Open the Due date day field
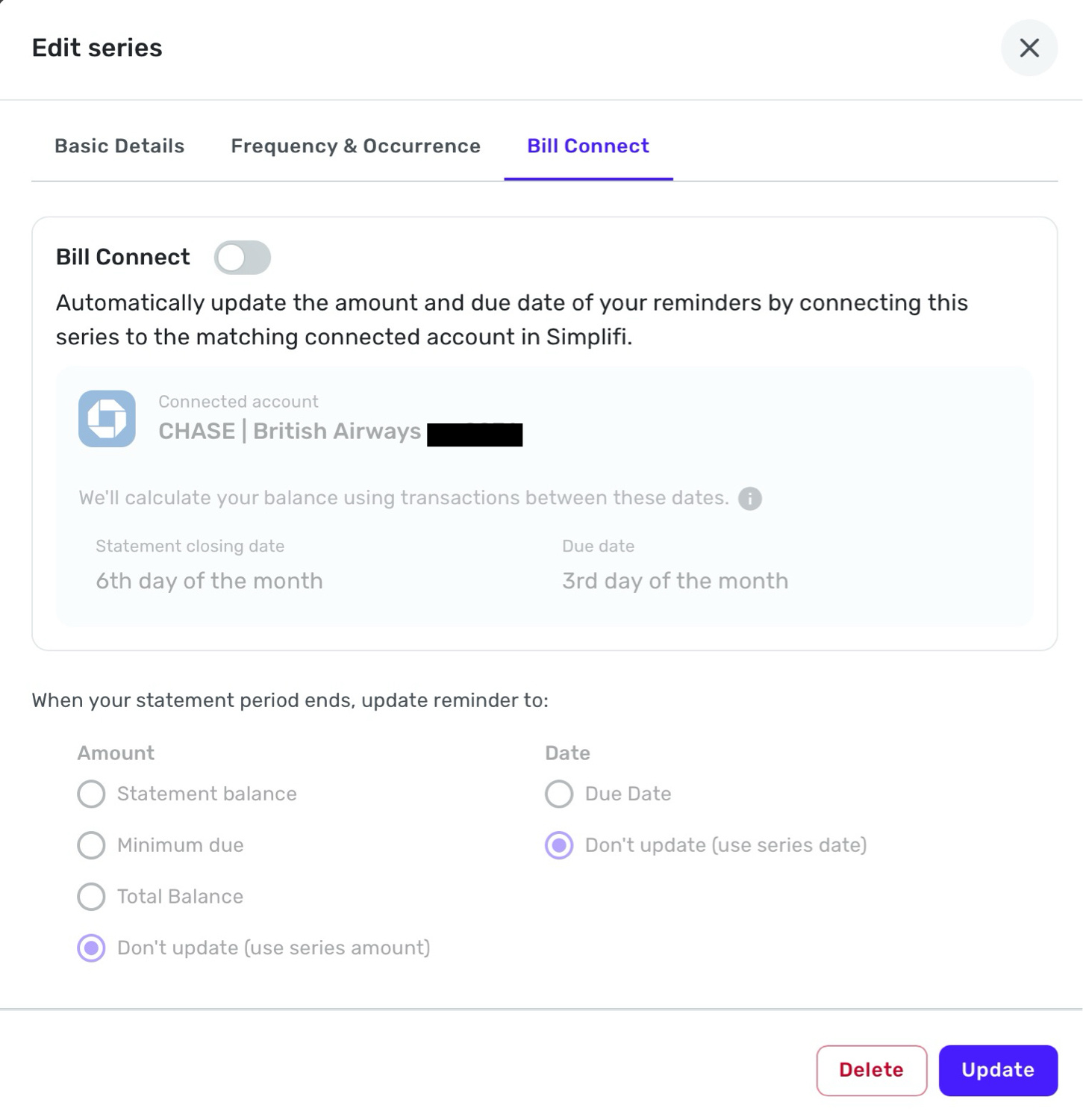The height and width of the screenshot is (1120, 1083). pyautogui.click(x=675, y=581)
